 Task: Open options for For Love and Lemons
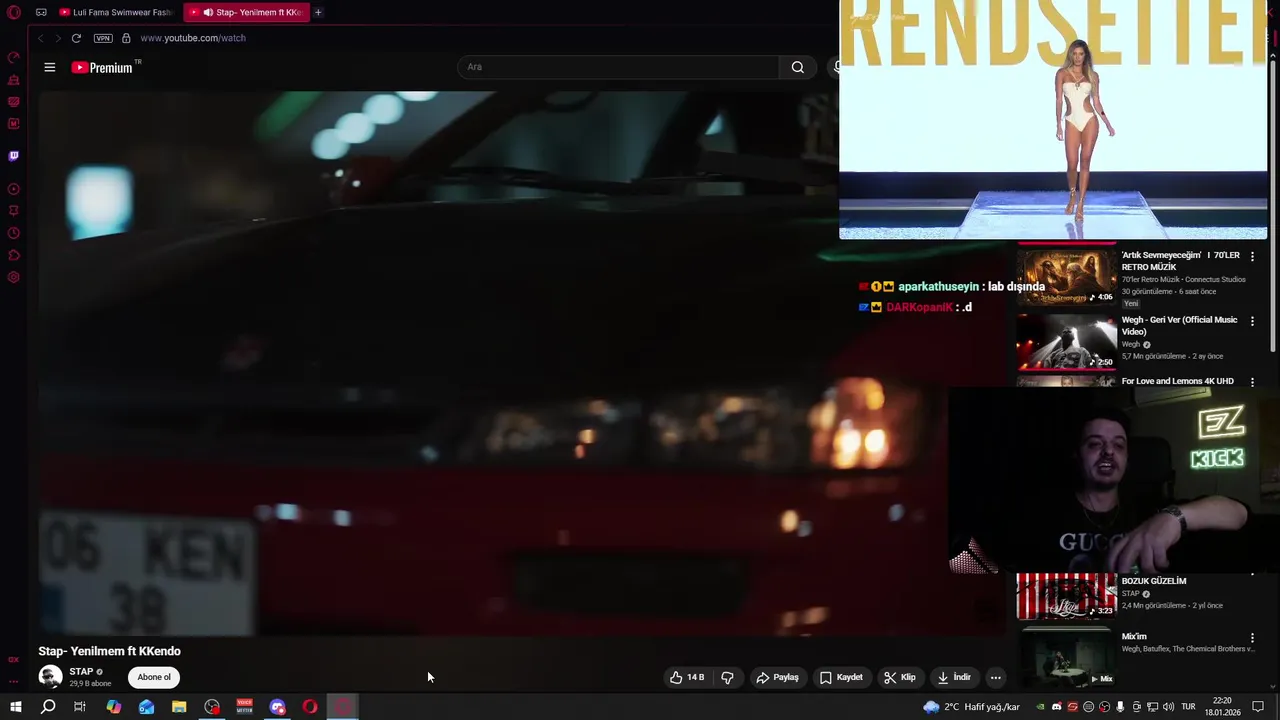coord(1252,382)
